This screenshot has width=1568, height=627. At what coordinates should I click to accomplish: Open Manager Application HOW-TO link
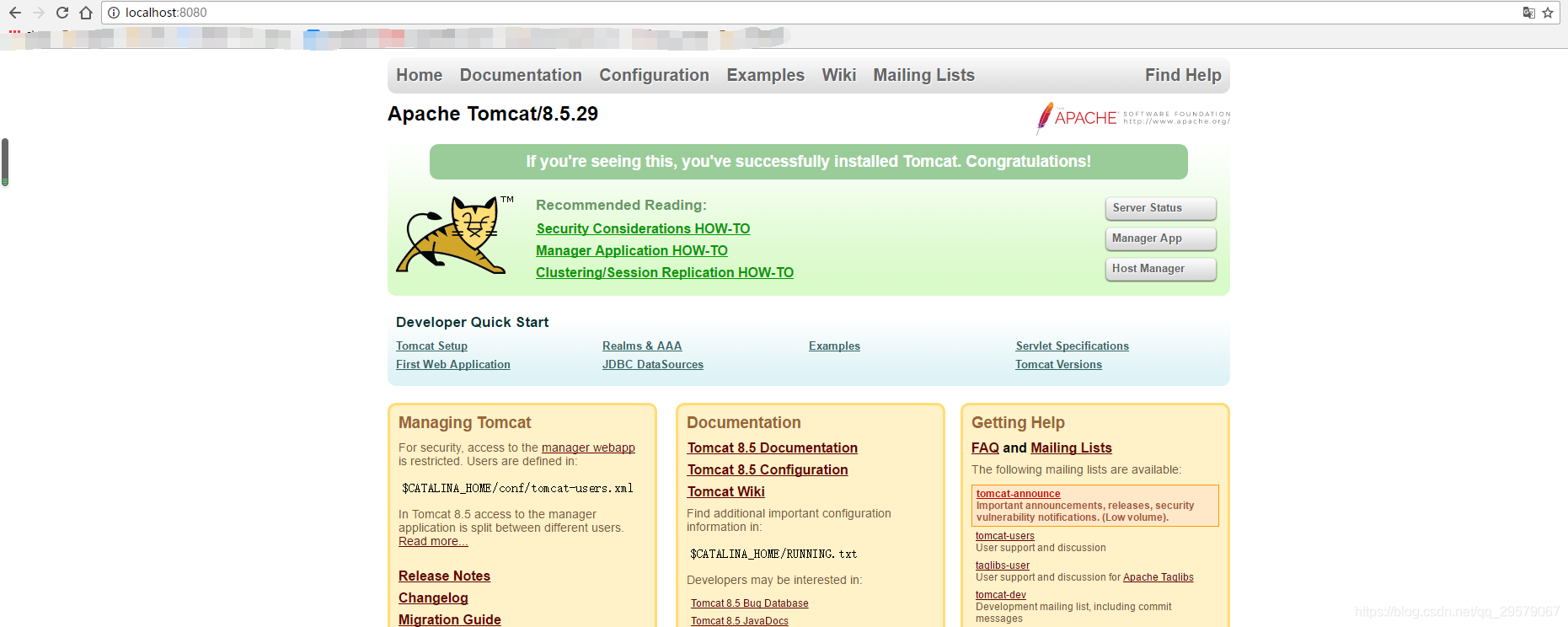pos(632,251)
